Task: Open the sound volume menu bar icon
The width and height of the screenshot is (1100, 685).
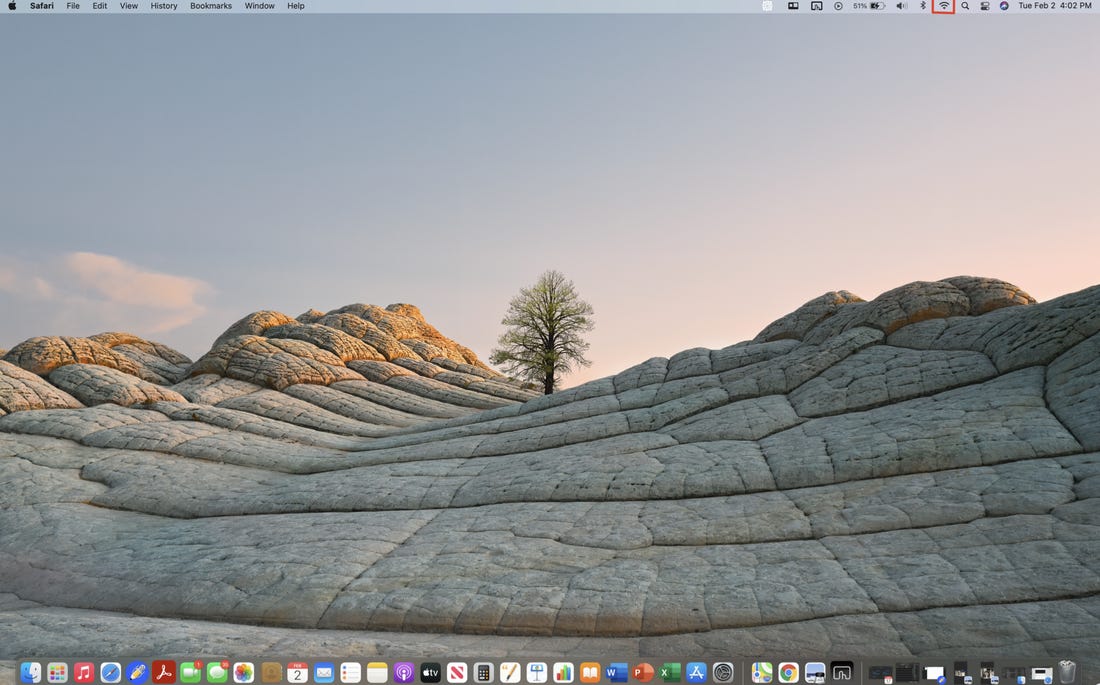Action: tap(901, 6)
